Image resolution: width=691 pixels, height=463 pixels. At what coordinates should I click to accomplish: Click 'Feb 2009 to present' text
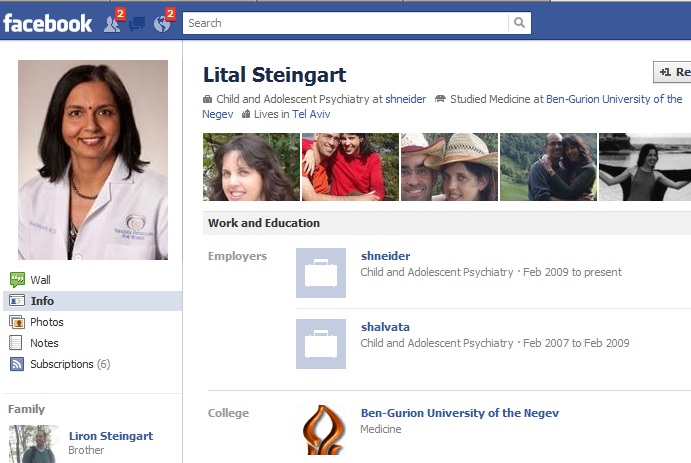pos(572,272)
